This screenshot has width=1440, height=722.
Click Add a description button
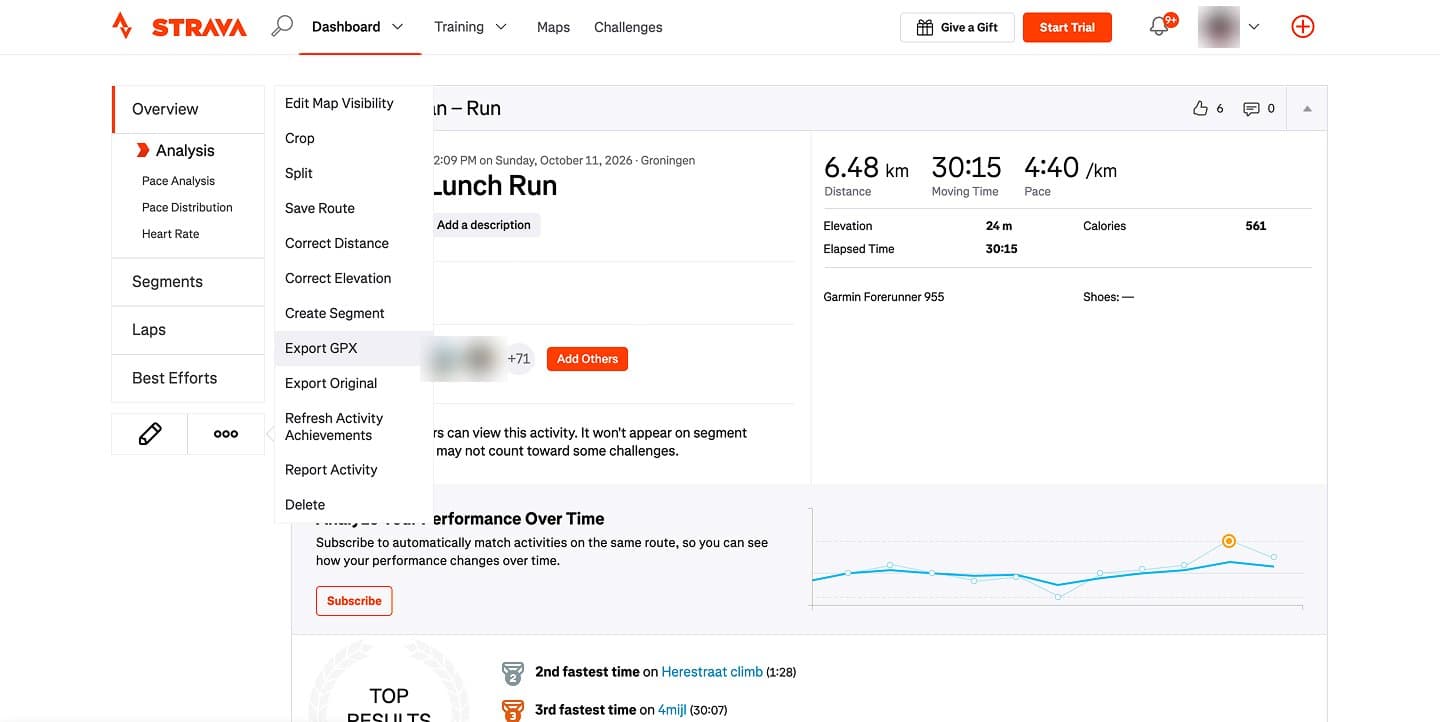coord(484,225)
